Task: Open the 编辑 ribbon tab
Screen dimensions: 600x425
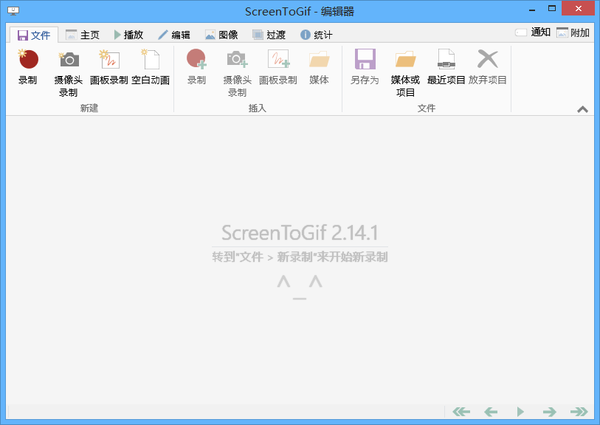Action: click(x=174, y=35)
